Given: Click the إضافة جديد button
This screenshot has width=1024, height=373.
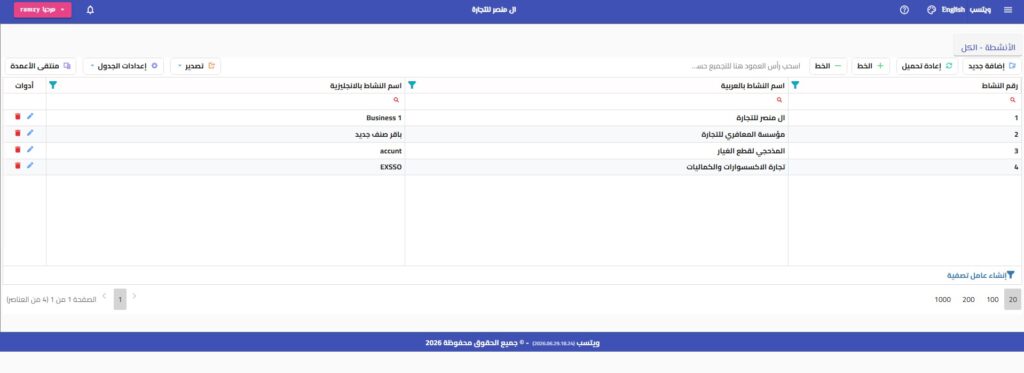Looking at the screenshot, I should 991,66.
